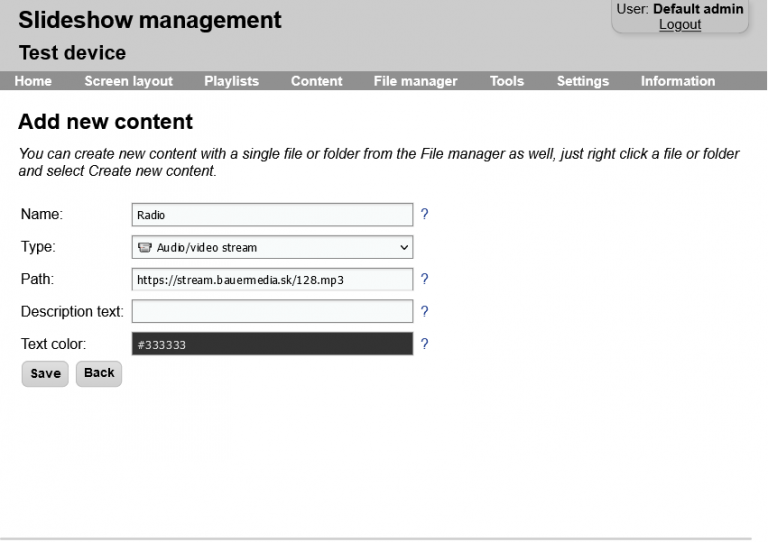Click the help icon next to Text color
768x542 pixels.
tap(424, 344)
